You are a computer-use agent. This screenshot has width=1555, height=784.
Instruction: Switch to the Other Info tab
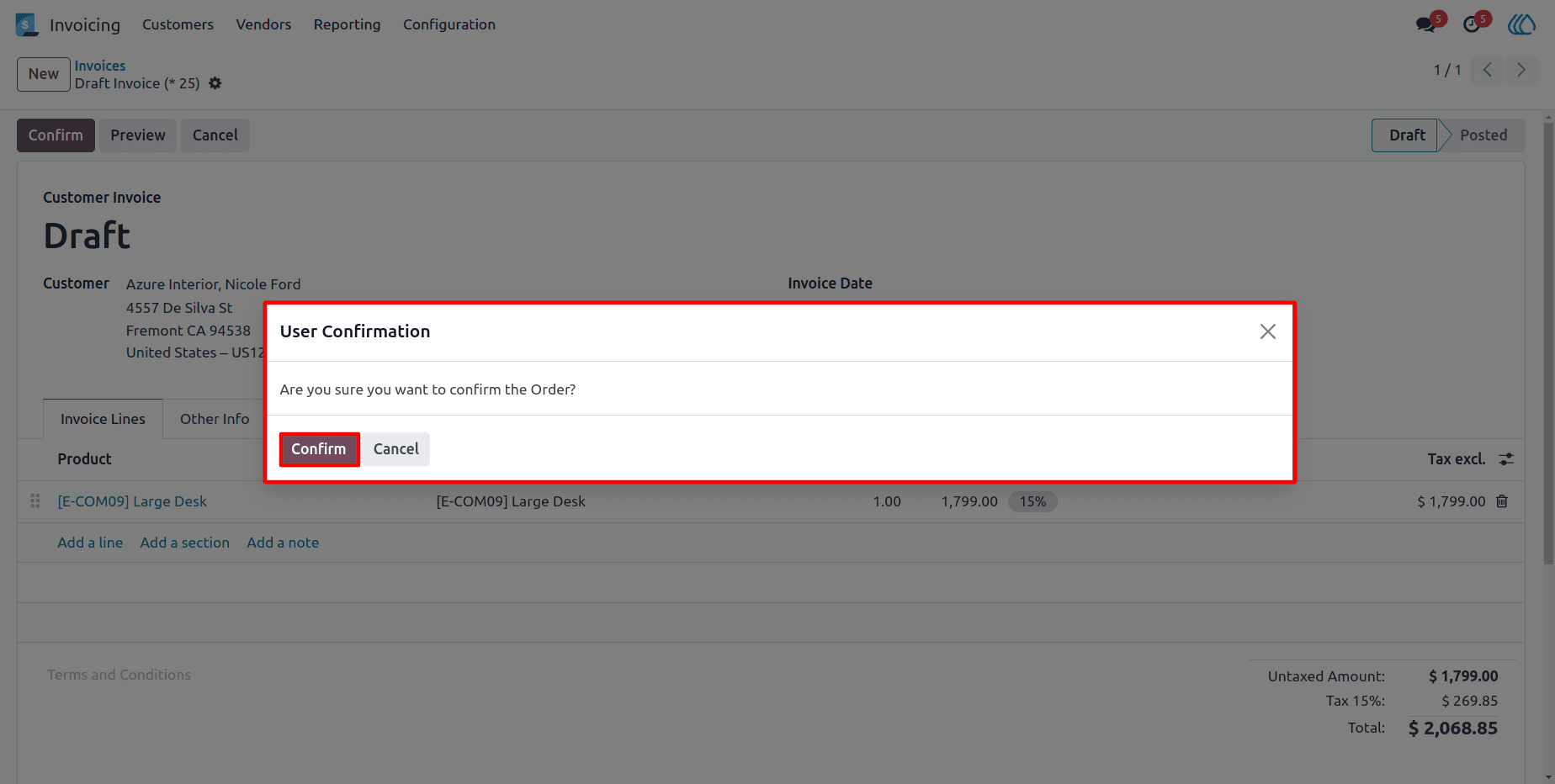click(215, 419)
